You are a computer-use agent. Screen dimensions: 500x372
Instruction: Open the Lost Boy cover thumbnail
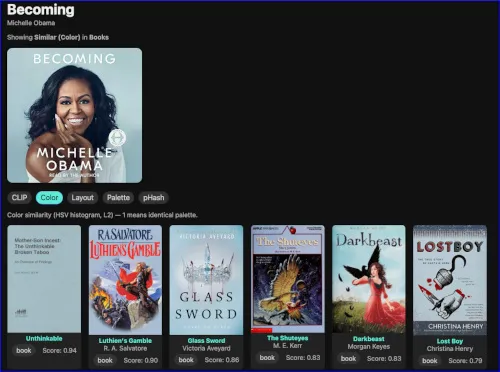point(450,280)
